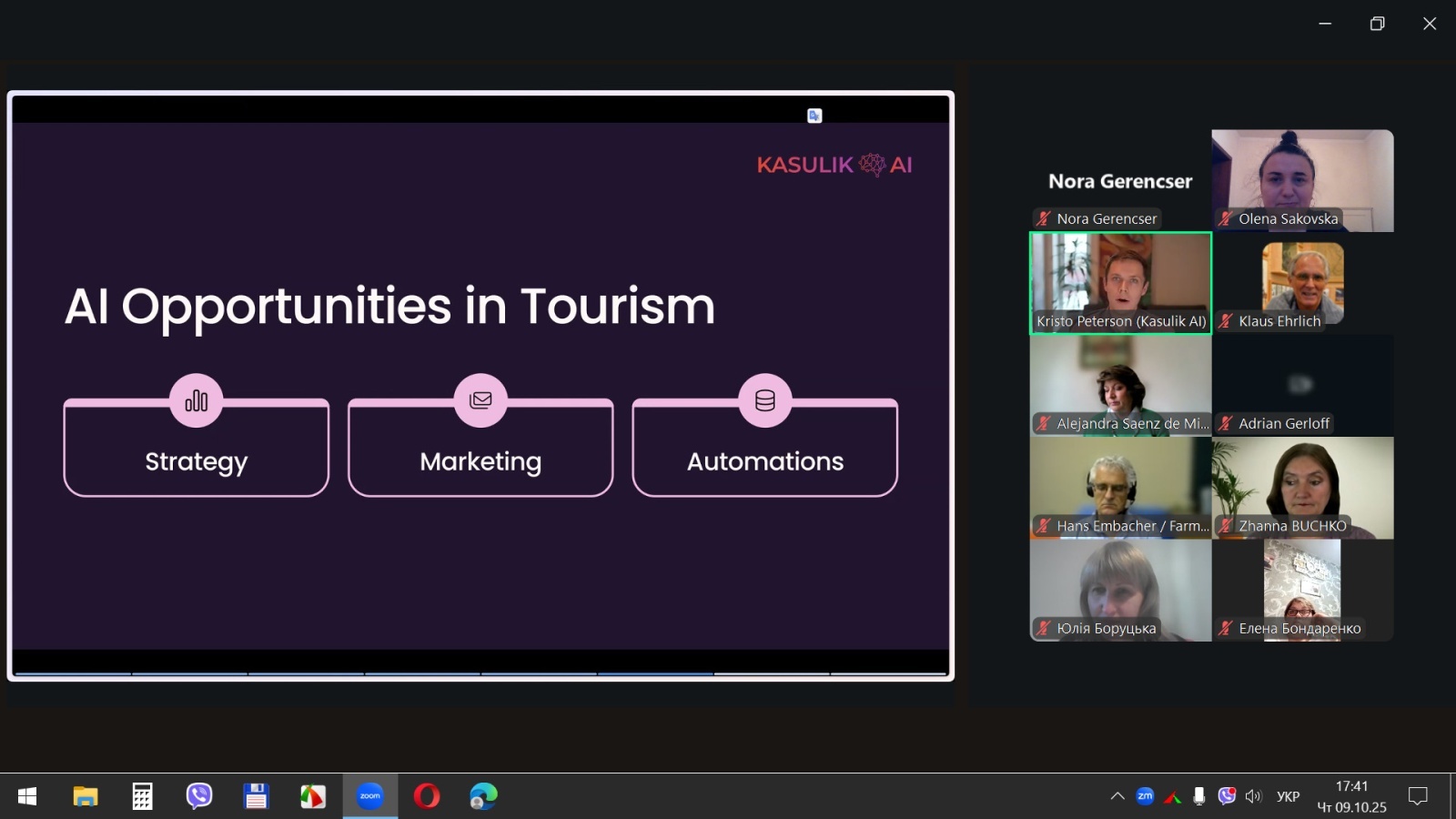Open Opera browser from the taskbar
The height and width of the screenshot is (819, 1456).
[x=427, y=796]
